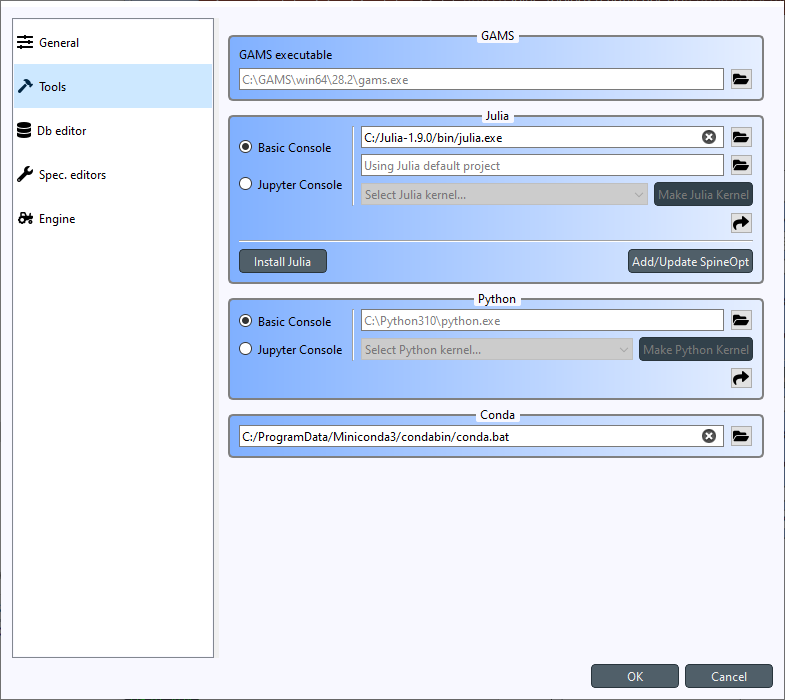Open the Db editor settings page
Image resolution: width=785 pixels, height=700 pixels.
[x=113, y=130]
